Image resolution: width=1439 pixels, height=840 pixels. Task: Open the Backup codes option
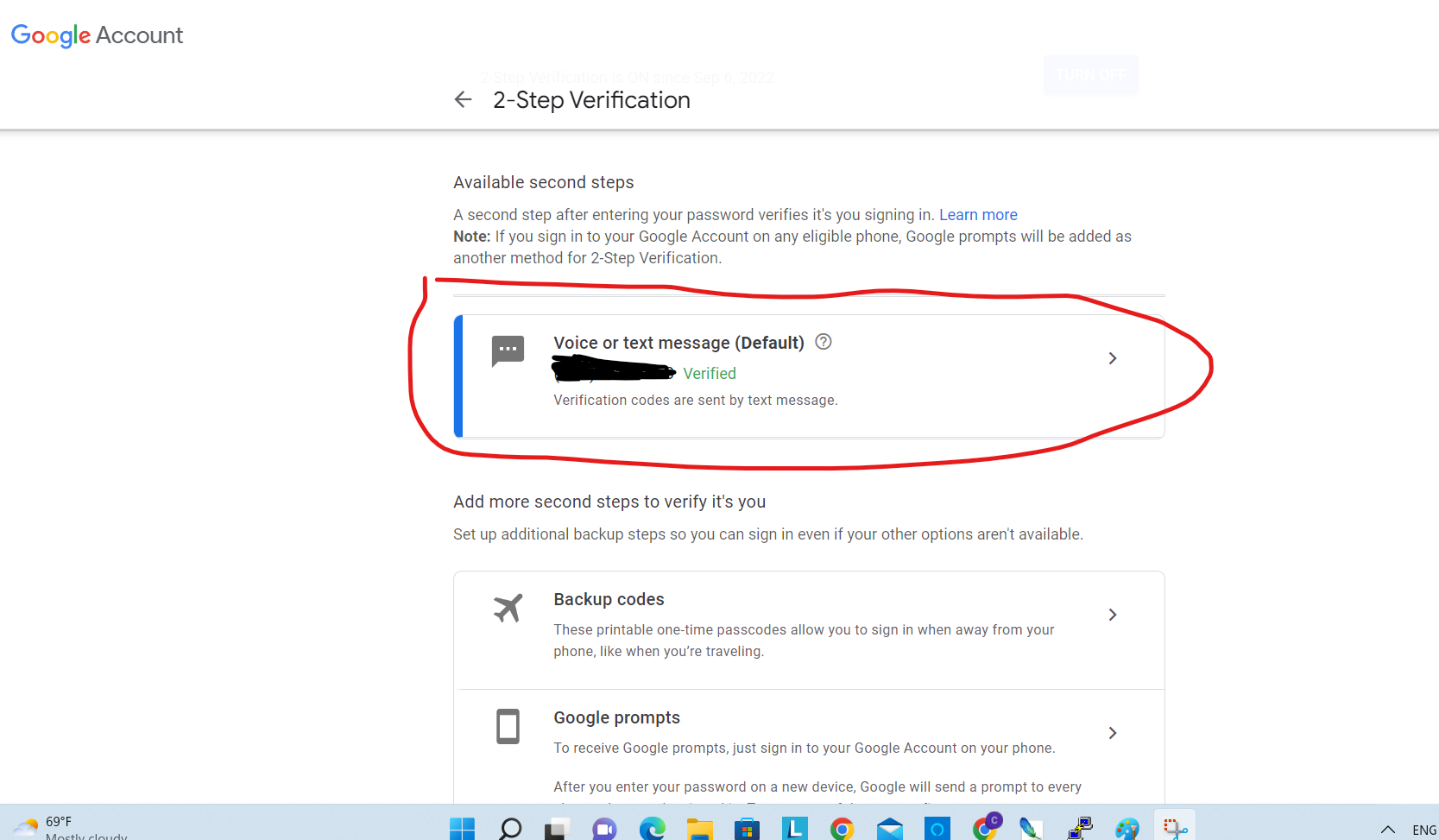pos(809,630)
